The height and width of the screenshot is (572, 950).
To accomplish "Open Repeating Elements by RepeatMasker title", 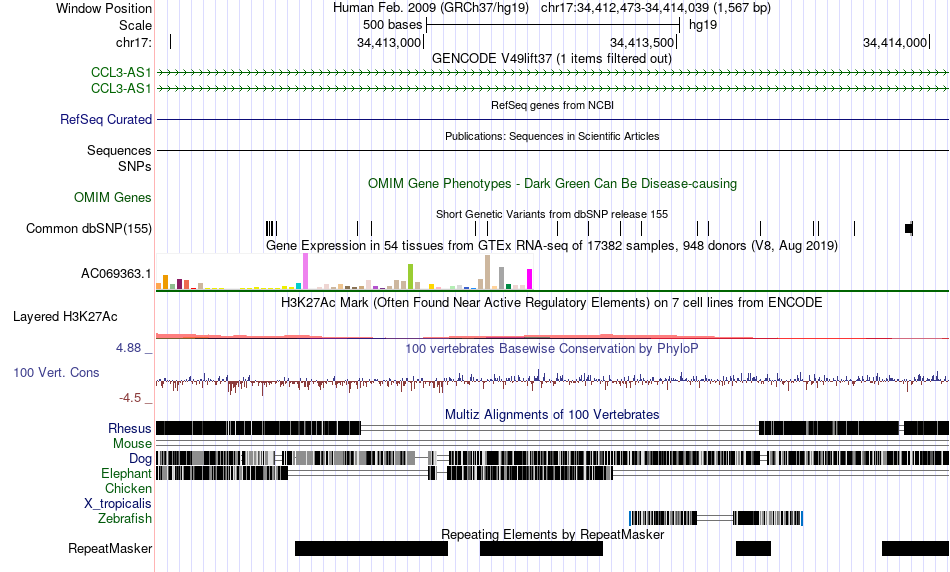I will click(552, 534).
